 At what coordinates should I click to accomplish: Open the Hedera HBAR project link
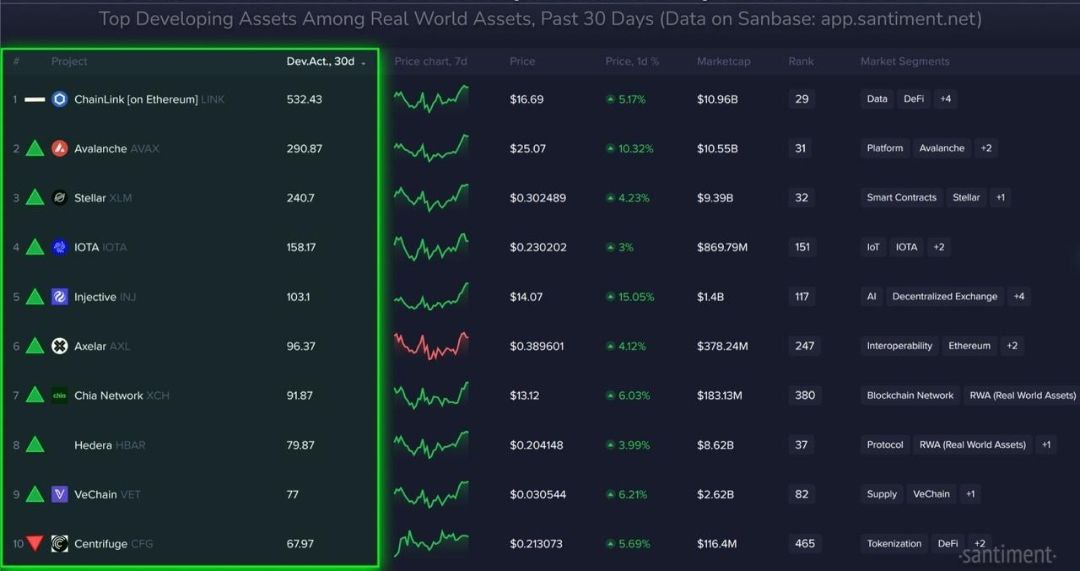[x=110, y=445]
